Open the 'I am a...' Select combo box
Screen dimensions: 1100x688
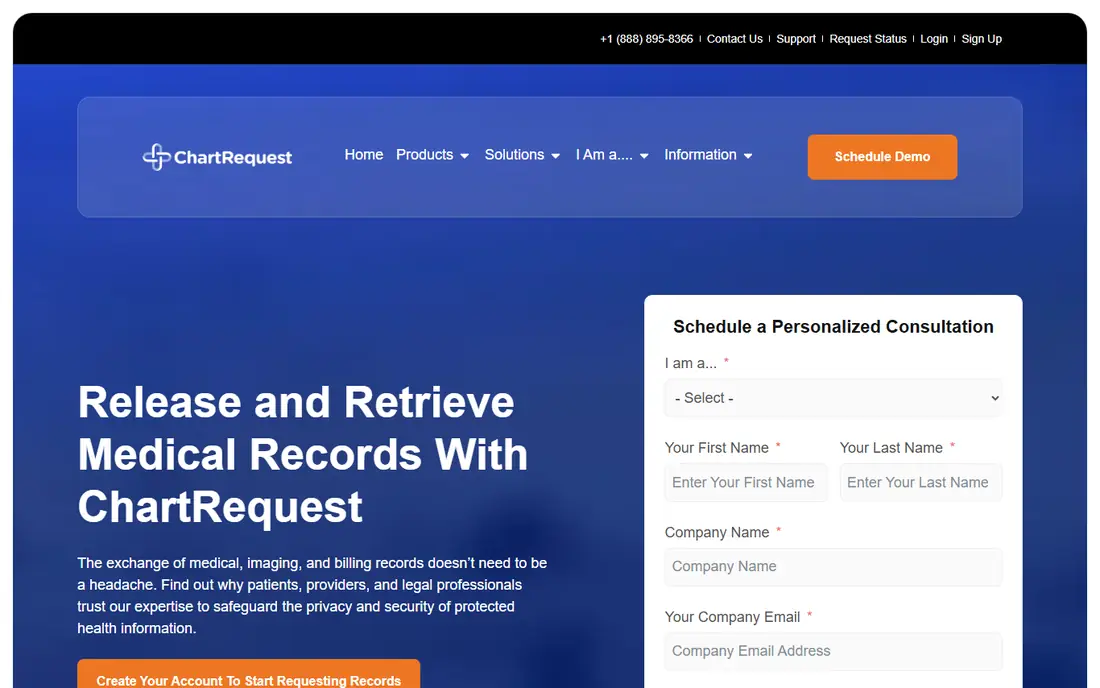click(x=833, y=398)
